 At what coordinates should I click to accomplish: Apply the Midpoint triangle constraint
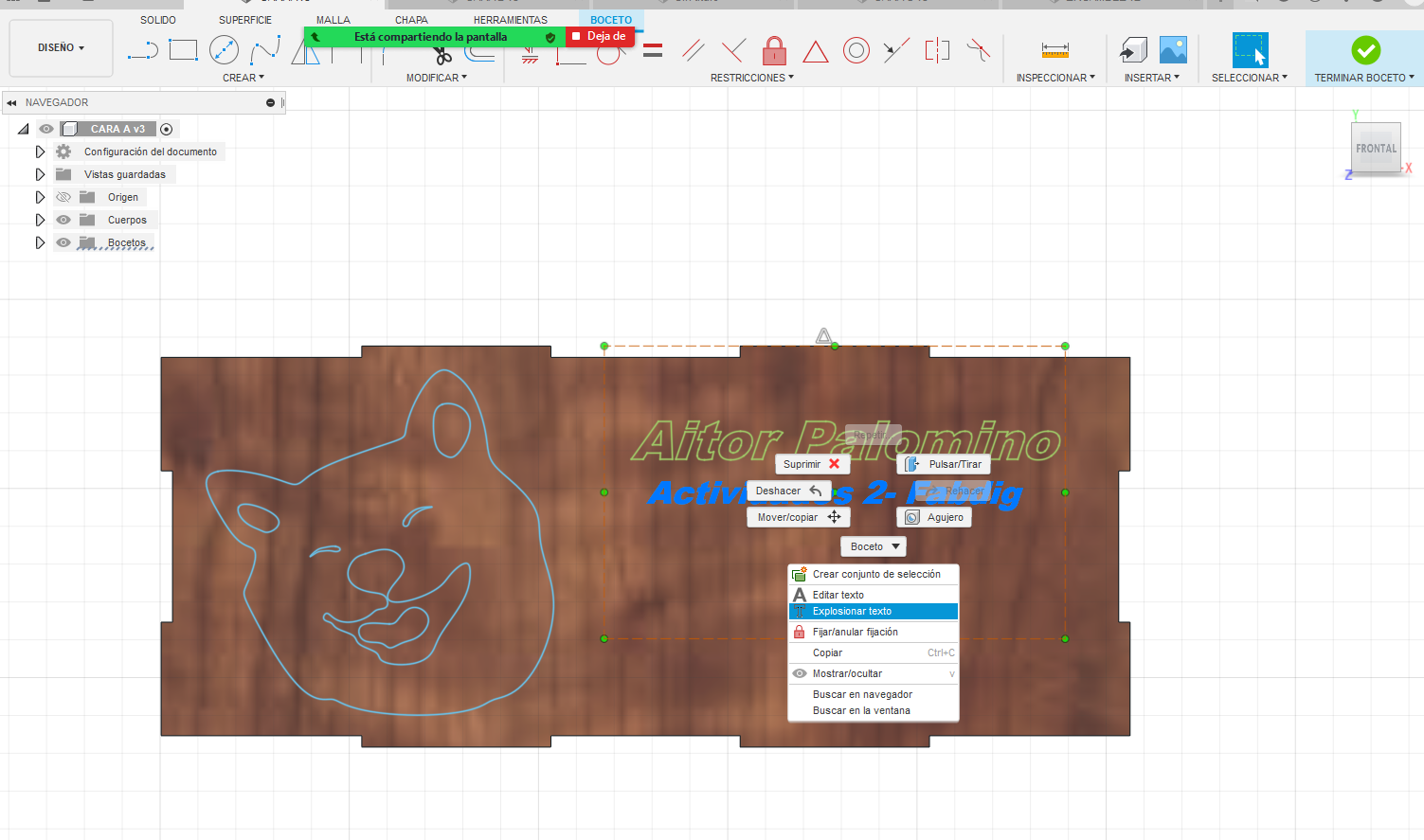[815, 51]
